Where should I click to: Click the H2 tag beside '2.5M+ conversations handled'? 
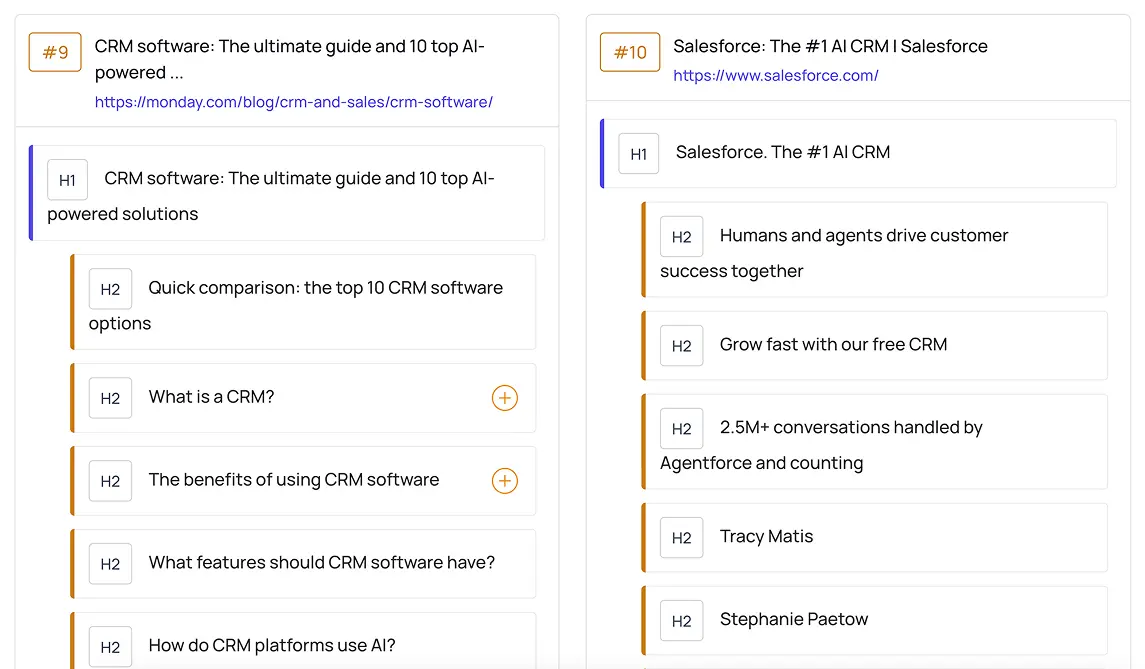681,429
